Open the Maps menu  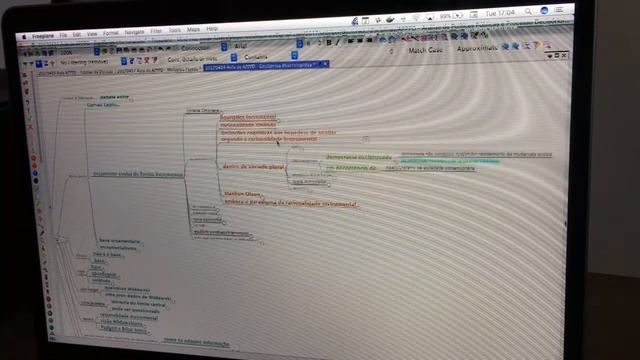pos(193,29)
